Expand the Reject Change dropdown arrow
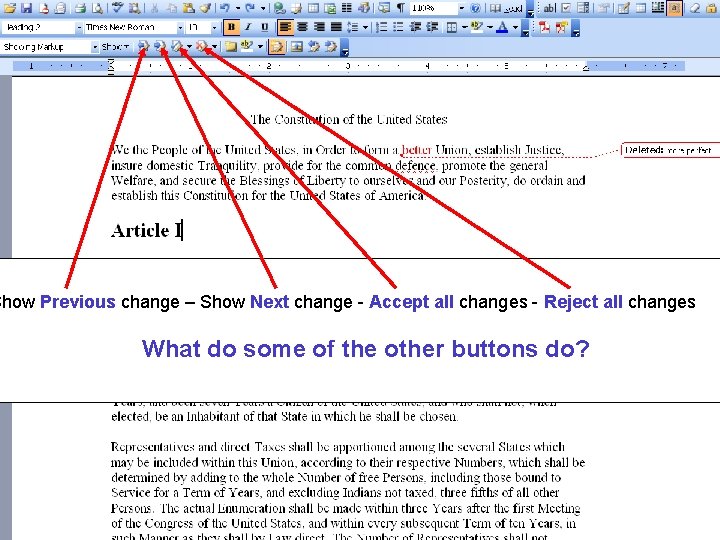720x540 pixels. (214, 46)
